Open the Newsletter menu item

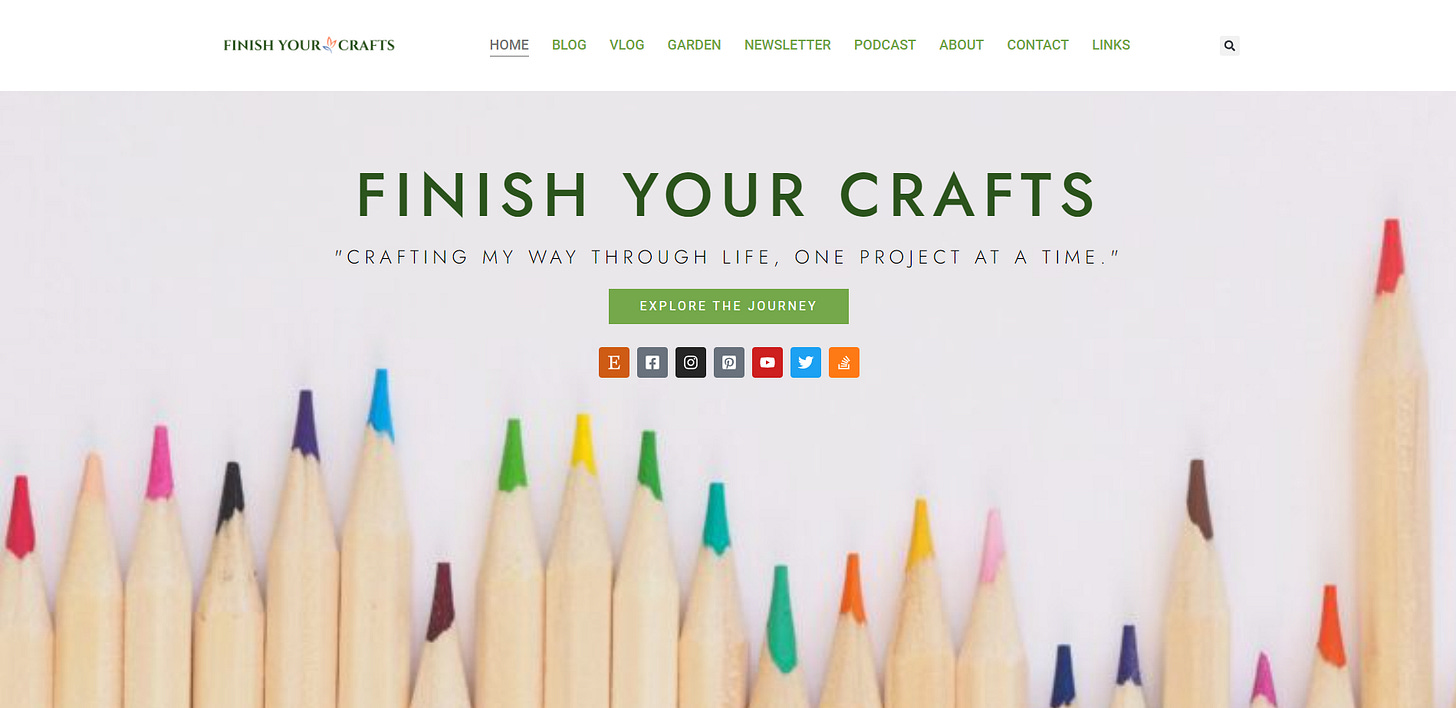(787, 45)
